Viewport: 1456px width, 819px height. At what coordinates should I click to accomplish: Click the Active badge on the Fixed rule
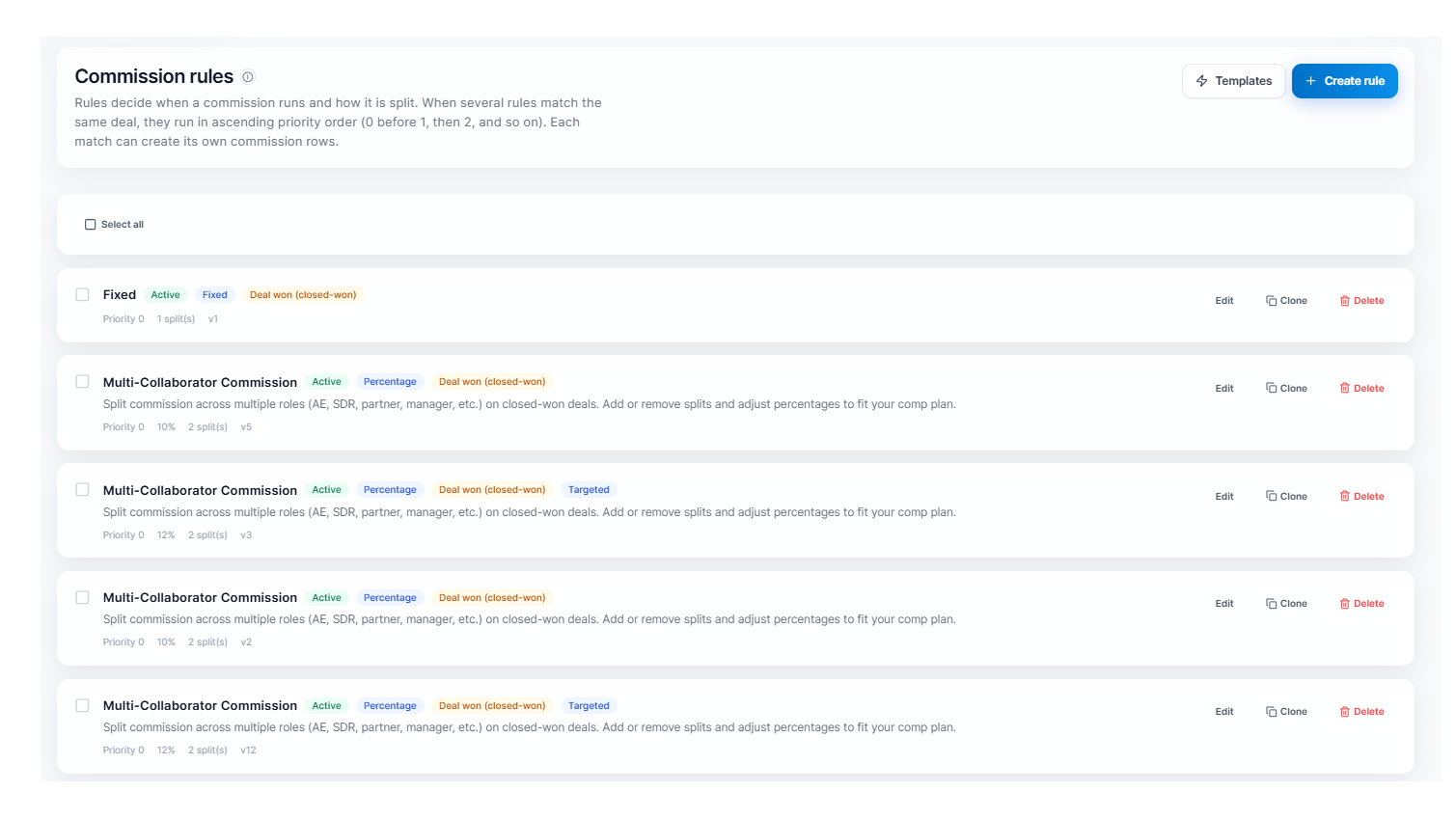[165, 295]
